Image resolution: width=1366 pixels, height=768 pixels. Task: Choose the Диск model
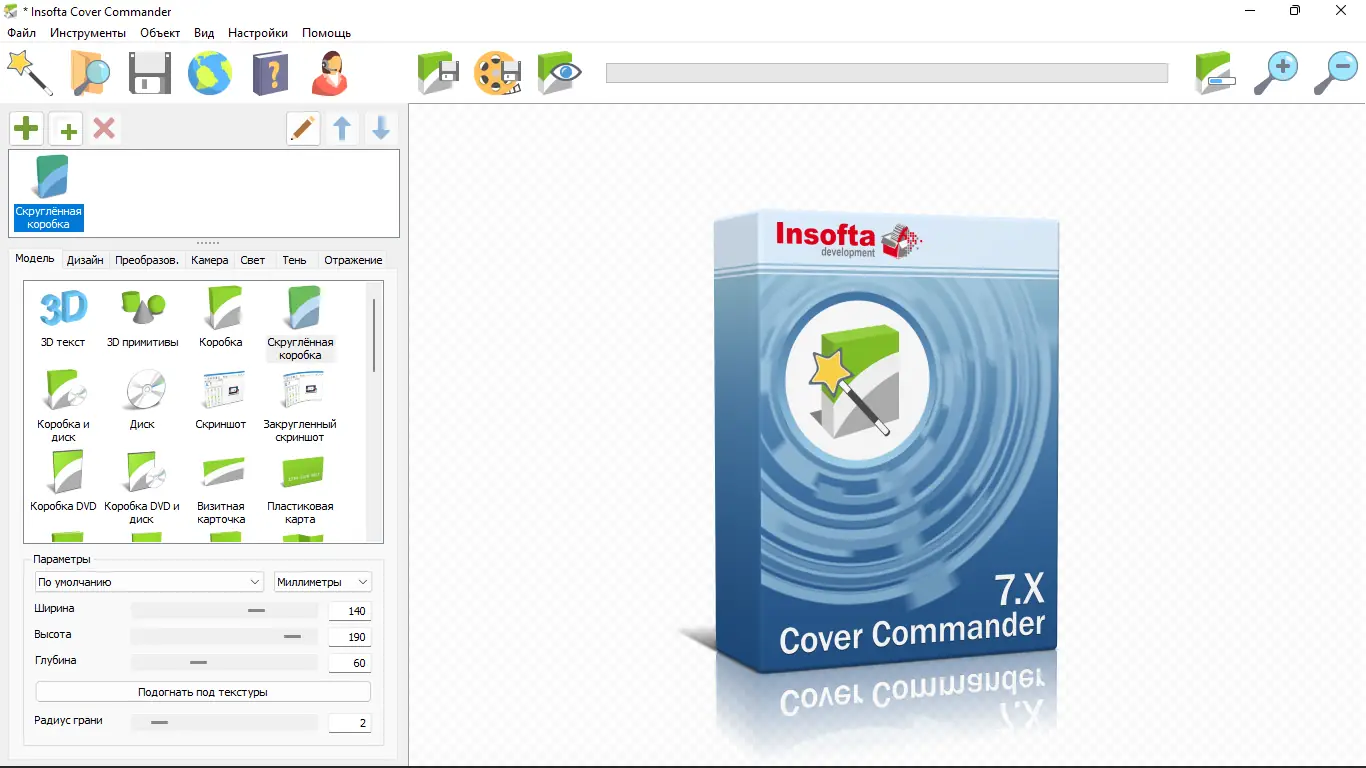click(x=142, y=400)
